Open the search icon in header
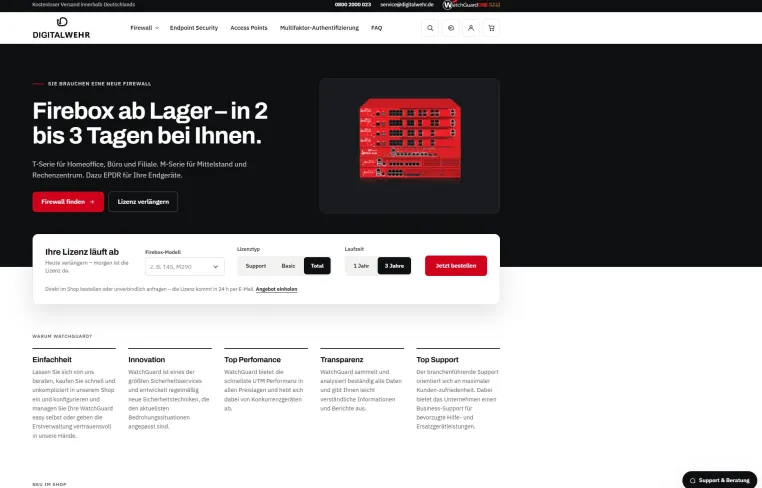Screen dimensions: 762x488 pyautogui.click(x=430, y=28)
